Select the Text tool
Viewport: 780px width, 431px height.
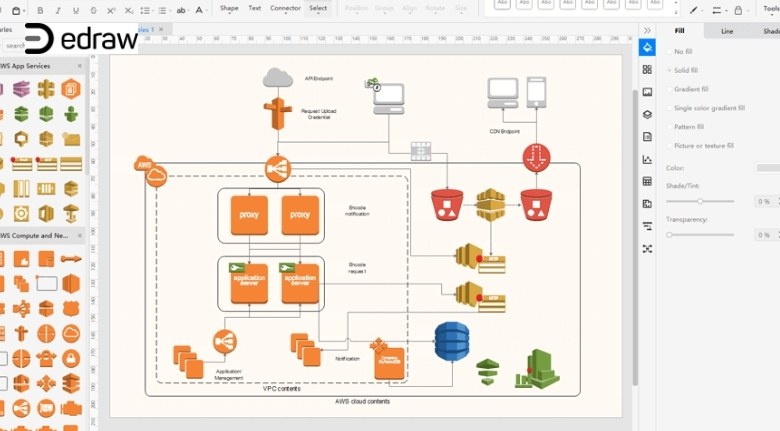point(255,8)
